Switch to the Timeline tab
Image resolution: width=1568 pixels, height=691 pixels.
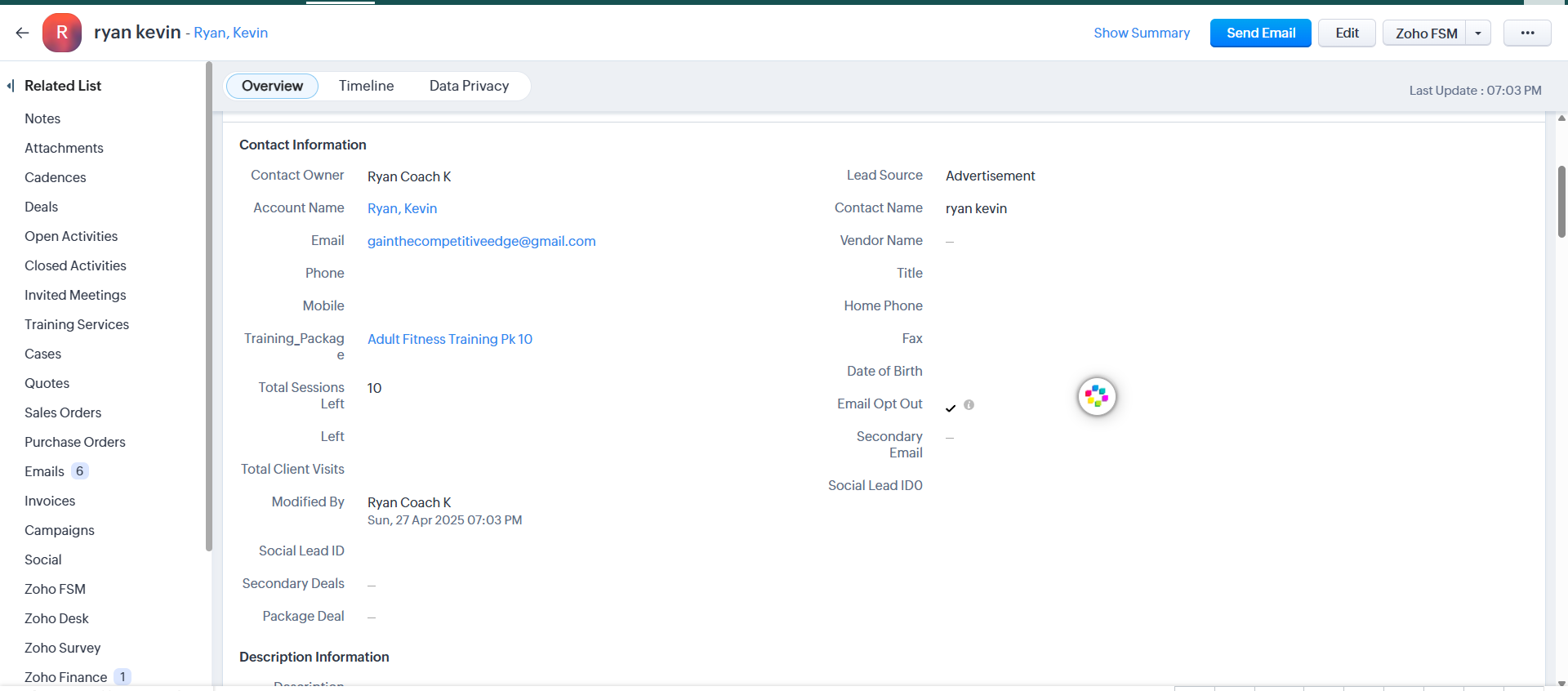coord(367,86)
